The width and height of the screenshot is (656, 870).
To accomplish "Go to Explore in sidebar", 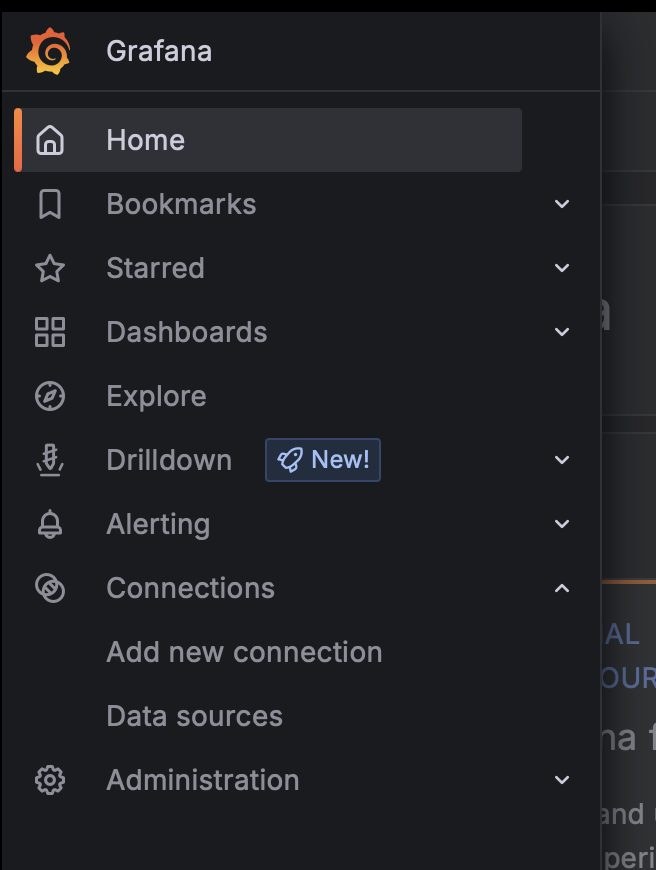I will [156, 396].
